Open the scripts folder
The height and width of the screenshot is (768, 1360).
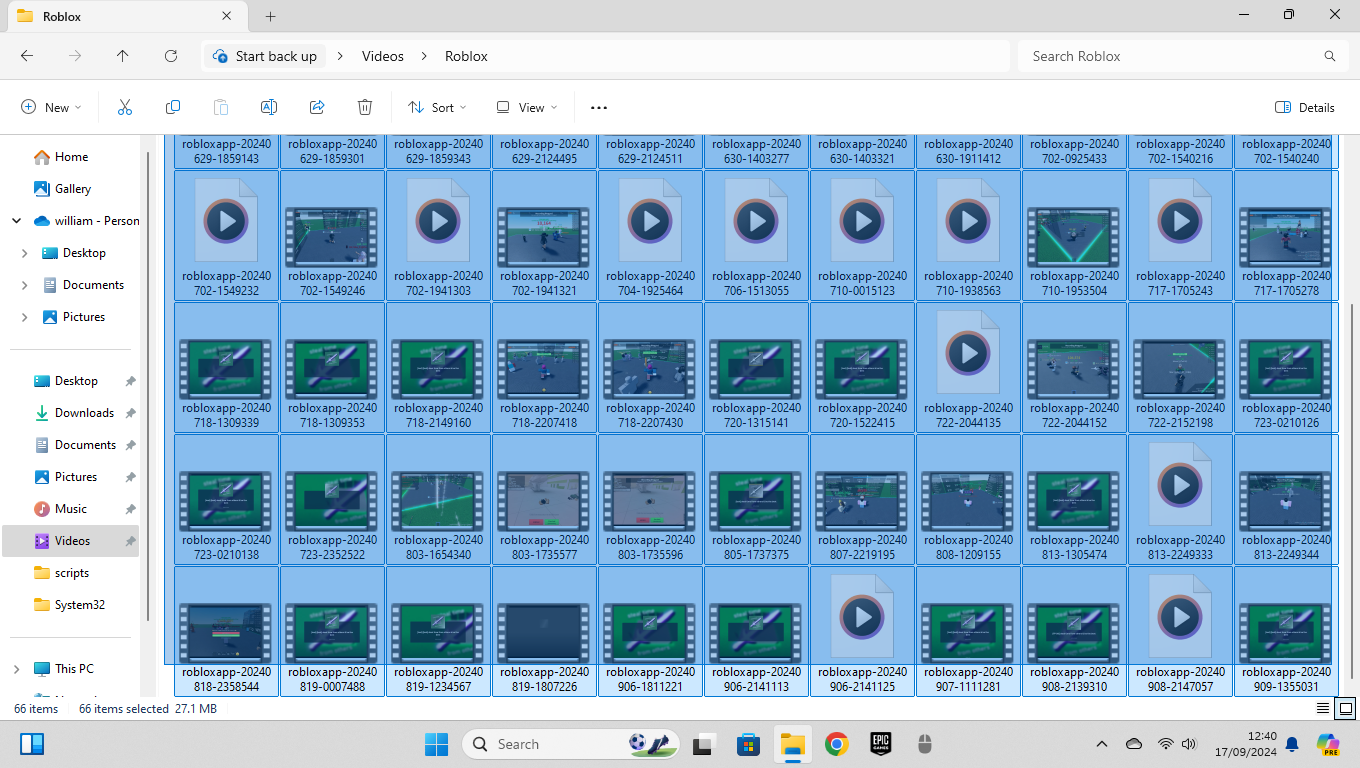tap(71, 573)
